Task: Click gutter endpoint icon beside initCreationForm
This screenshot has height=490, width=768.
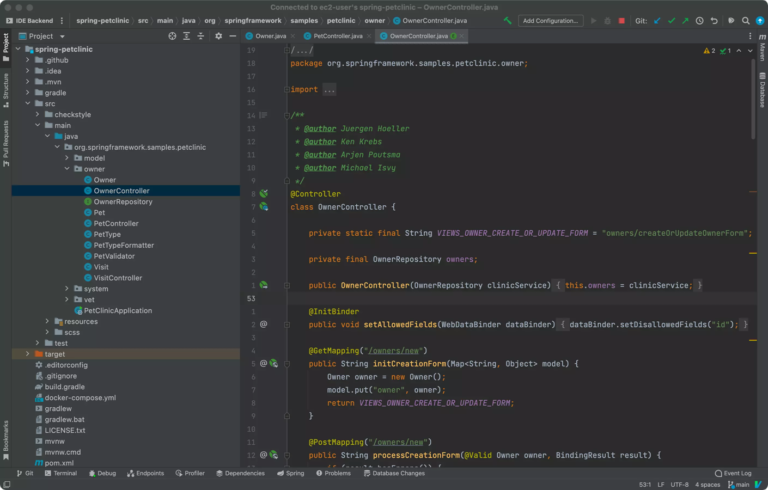Action: pos(273,364)
